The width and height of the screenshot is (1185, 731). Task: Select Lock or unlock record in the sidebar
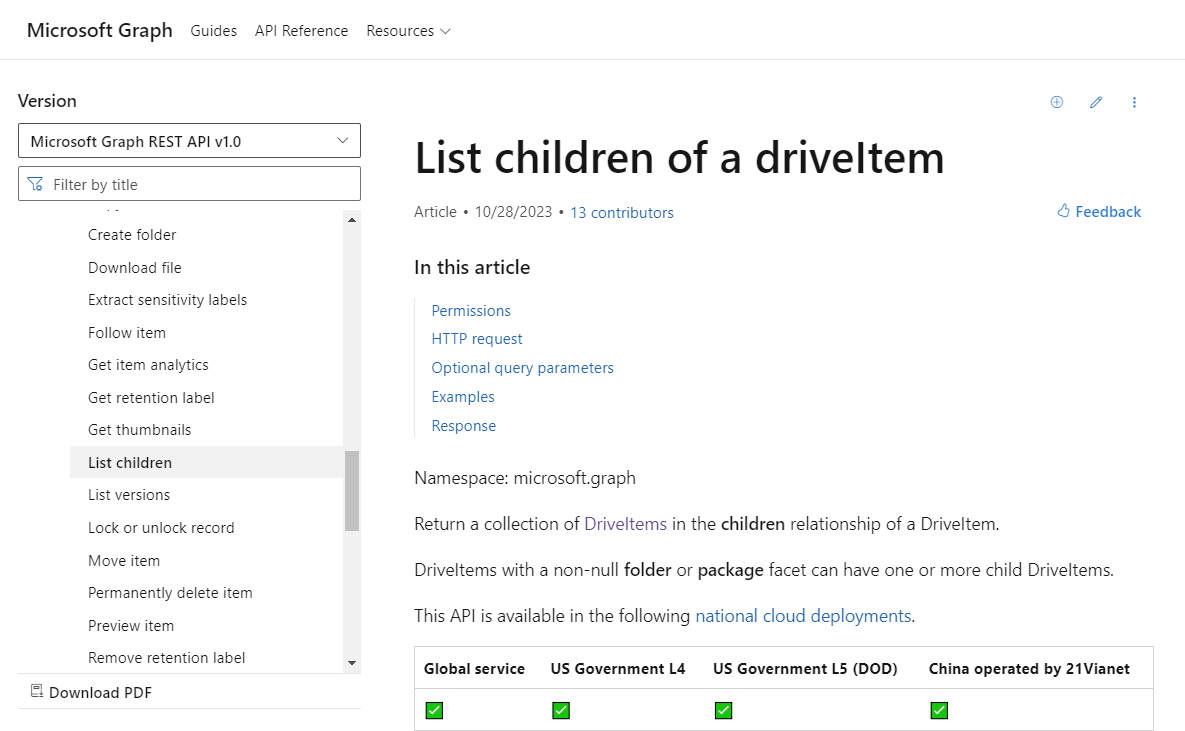pos(161,528)
